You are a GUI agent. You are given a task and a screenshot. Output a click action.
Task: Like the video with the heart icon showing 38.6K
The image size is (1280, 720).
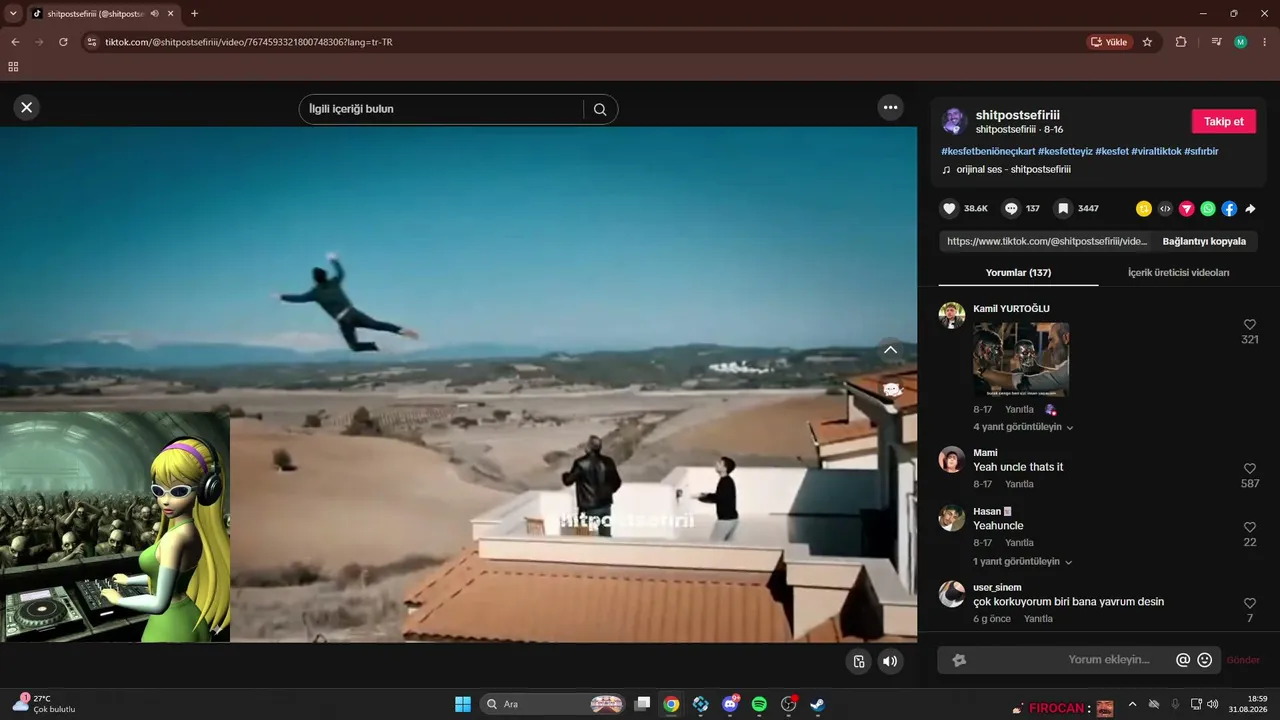point(949,209)
